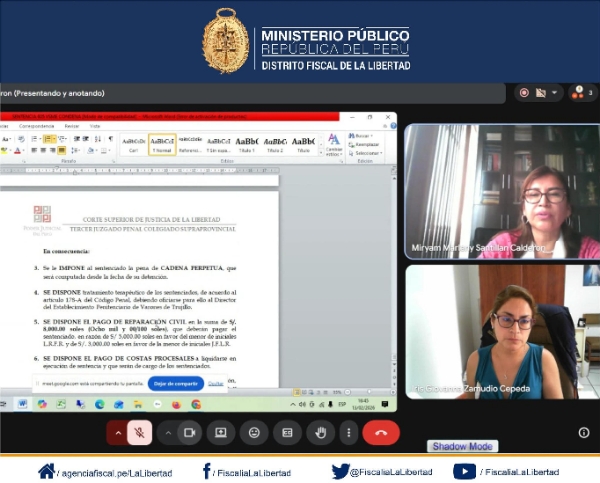Screen dimensions: 600x483
Task: Open more options three-dot menu
Action: (x=348, y=433)
